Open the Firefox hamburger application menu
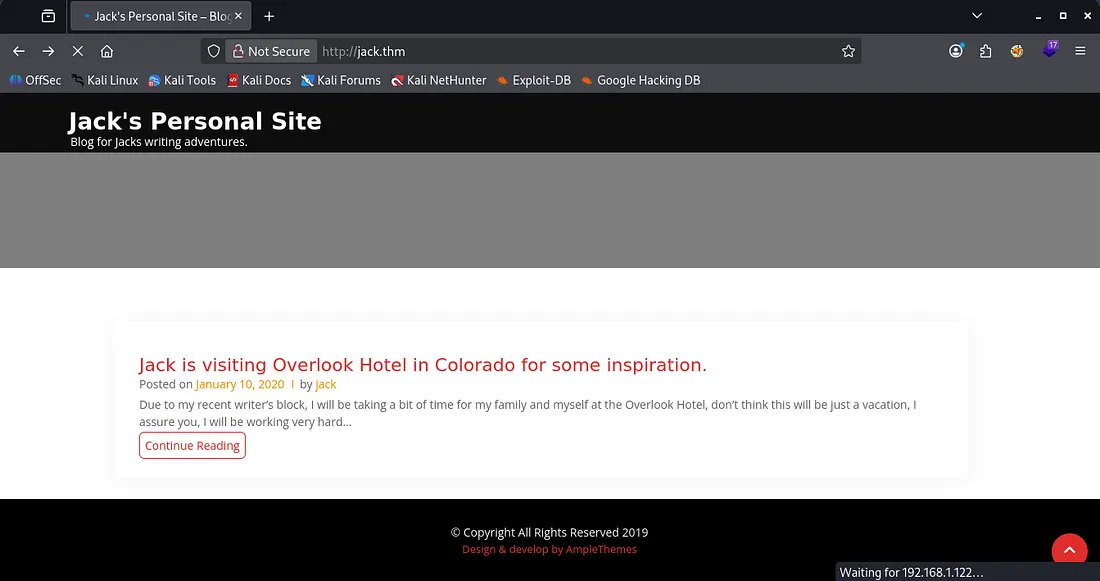The image size is (1100, 581). 1080,51
